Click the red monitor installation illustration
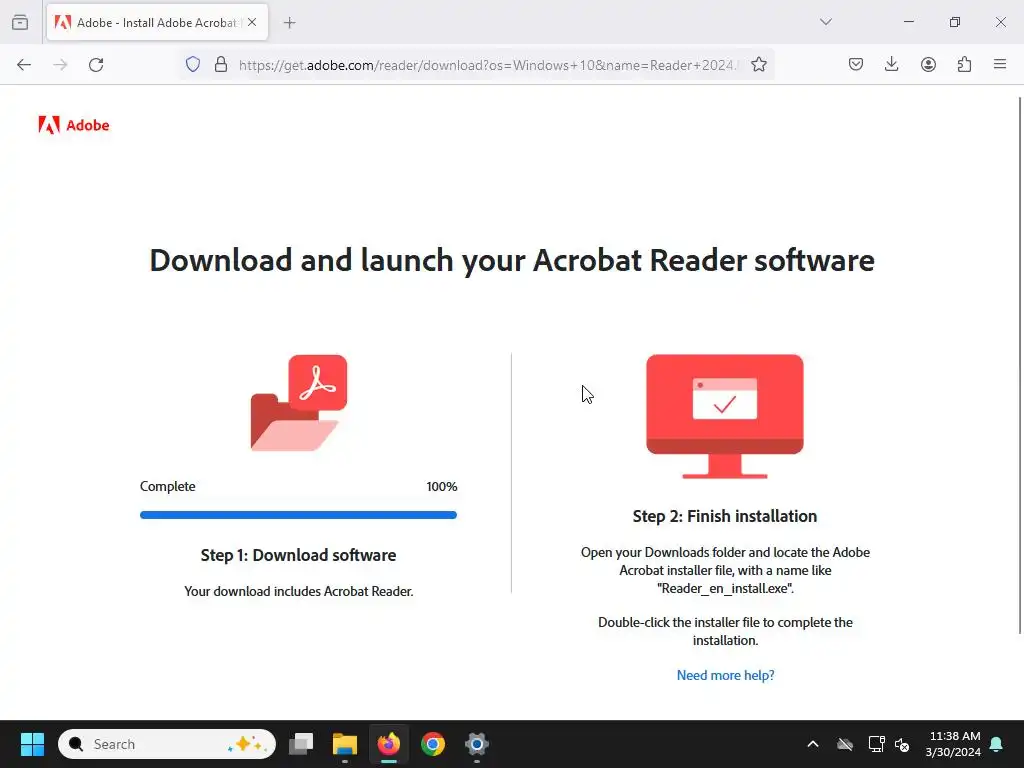 (x=725, y=417)
